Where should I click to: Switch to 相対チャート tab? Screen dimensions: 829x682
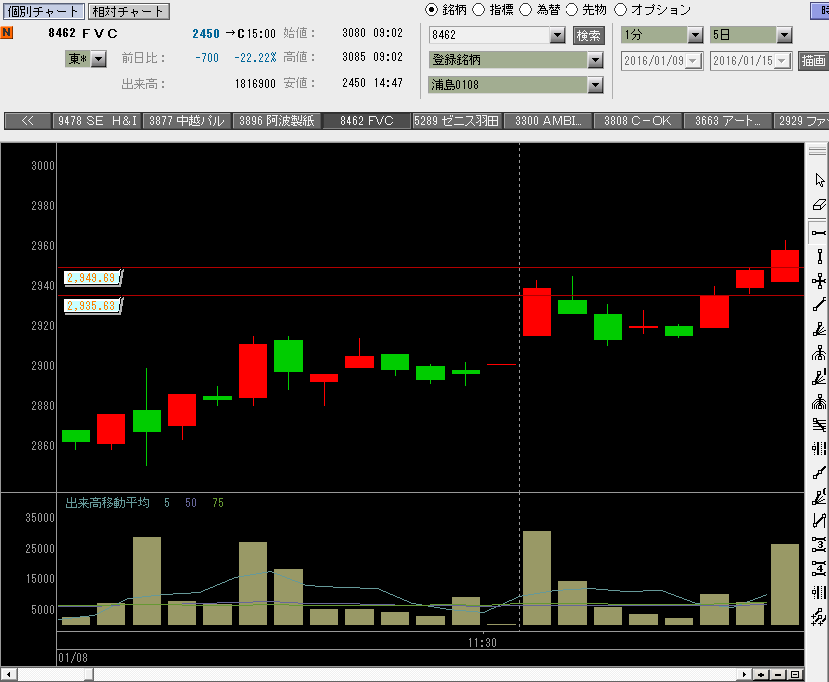[x=128, y=11]
